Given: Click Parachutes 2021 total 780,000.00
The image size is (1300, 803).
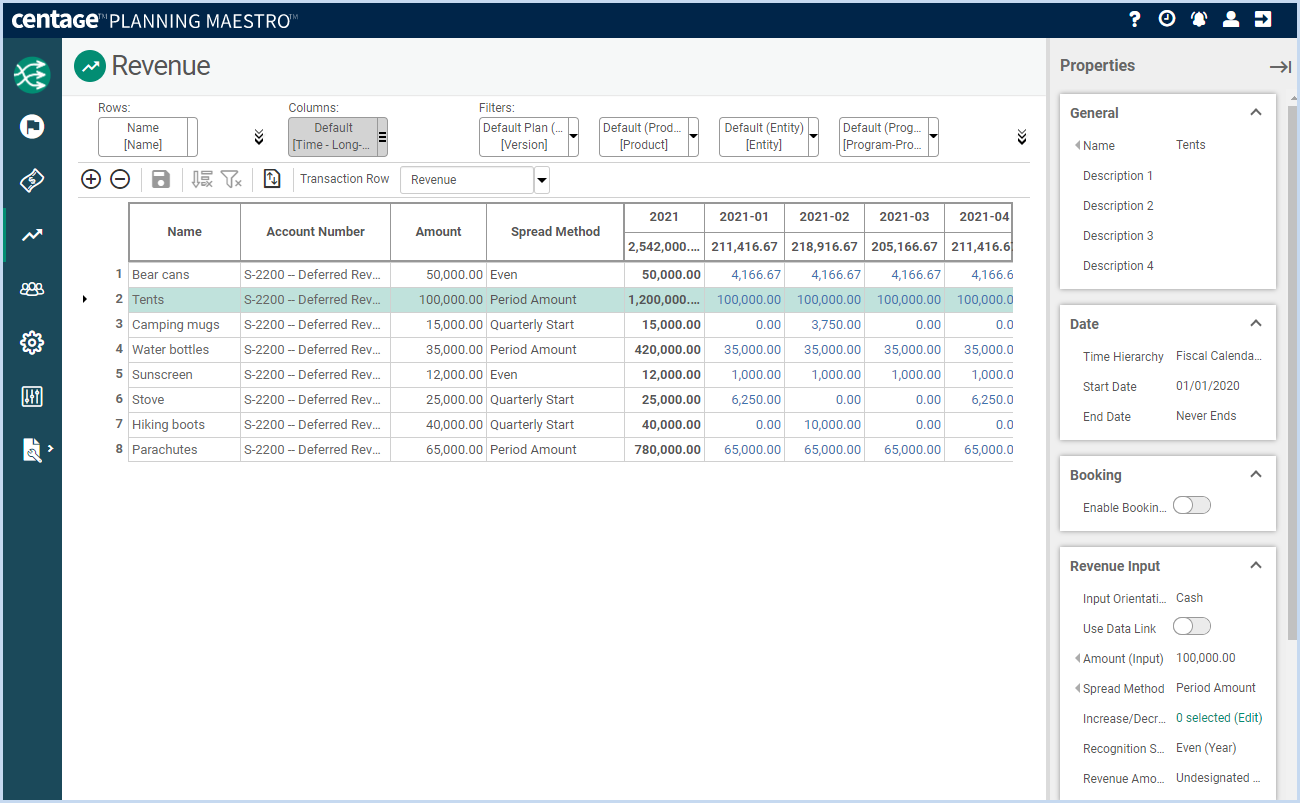Looking at the screenshot, I should pos(664,449).
